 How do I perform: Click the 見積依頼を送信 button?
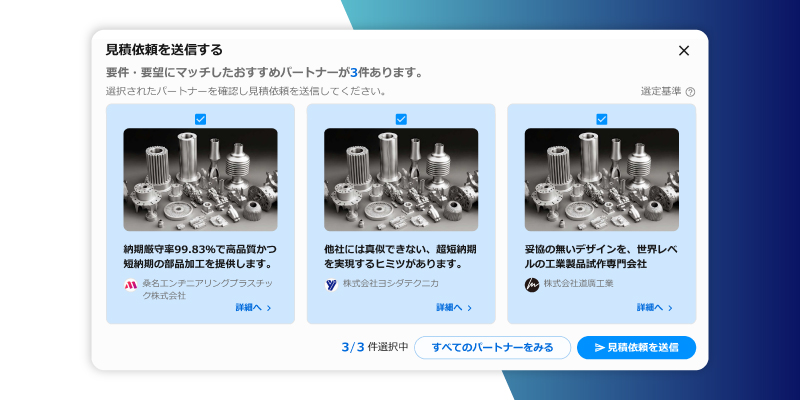pyautogui.click(x=636, y=347)
